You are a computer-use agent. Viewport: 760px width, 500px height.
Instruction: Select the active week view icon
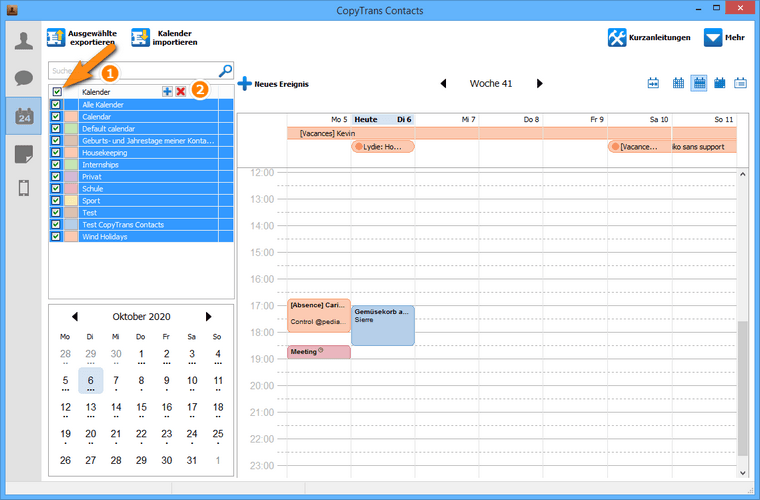pyautogui.click(x=699, y=83)
